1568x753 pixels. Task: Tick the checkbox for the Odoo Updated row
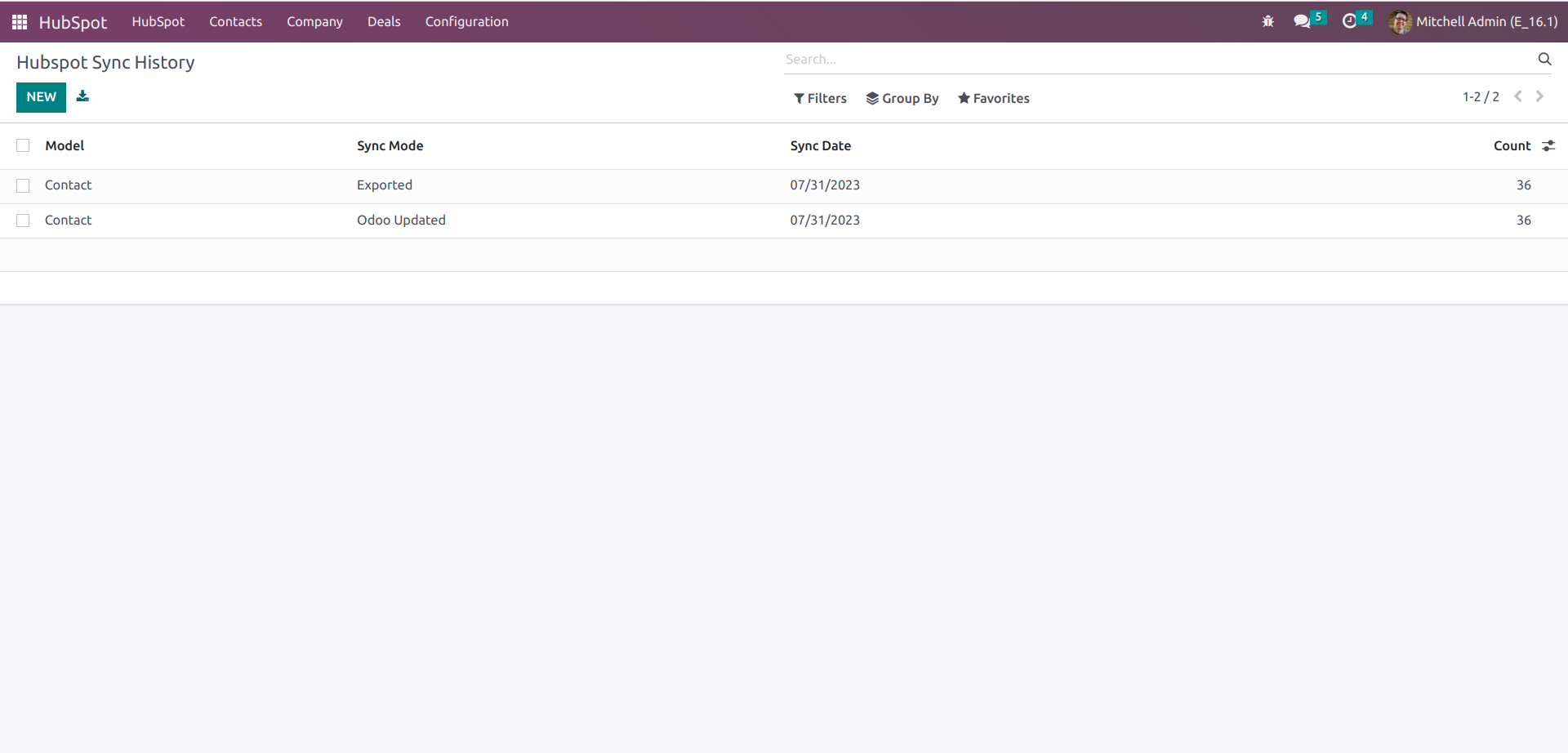23,221
